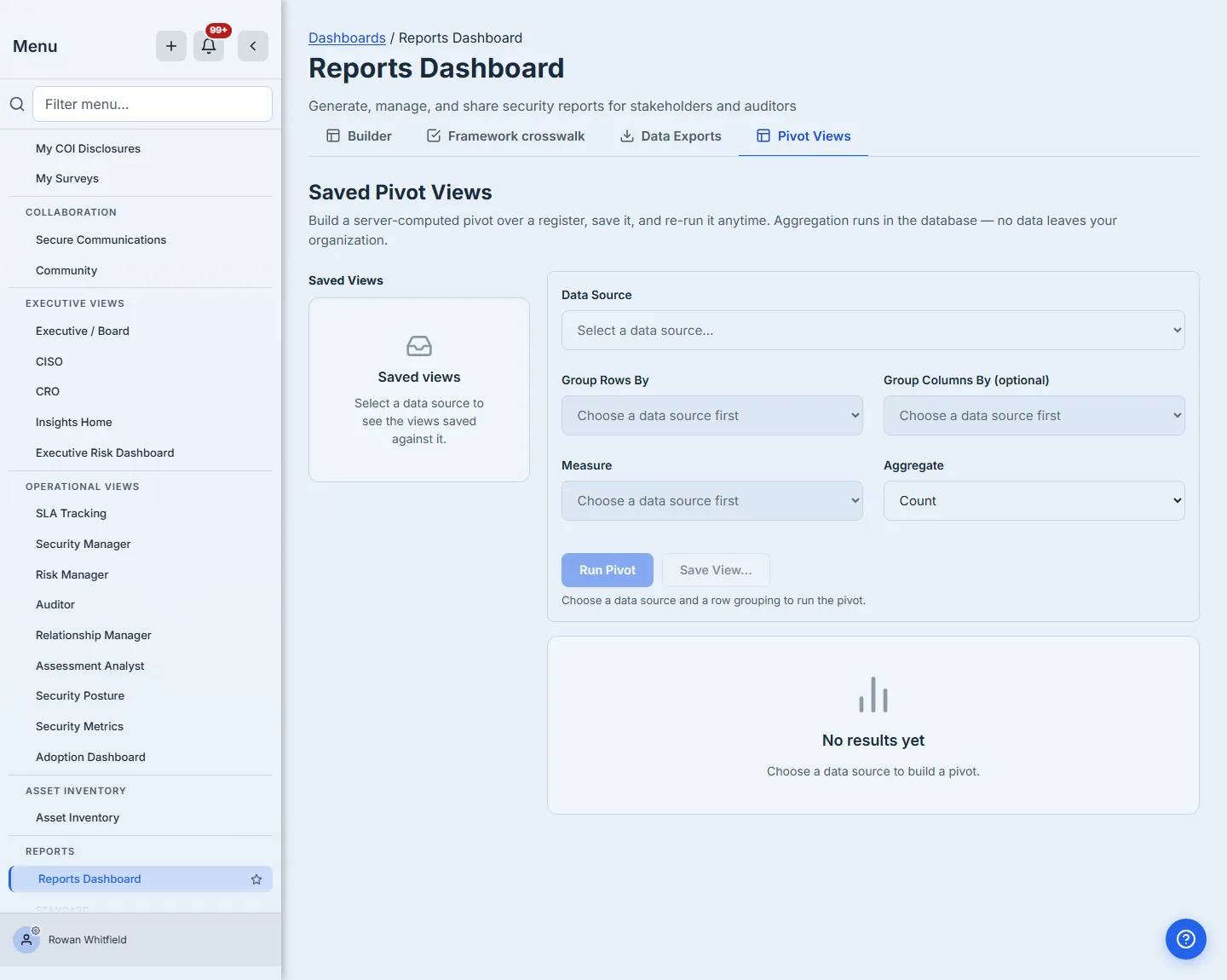Open the help question mark button
The height and width of the screenshot is (980, 1227).
point(1186,939)
